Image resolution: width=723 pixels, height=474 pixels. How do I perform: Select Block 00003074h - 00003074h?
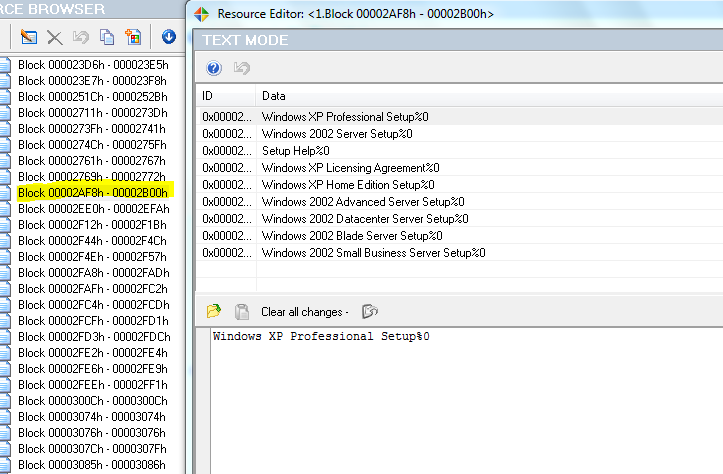coord(92,417)
